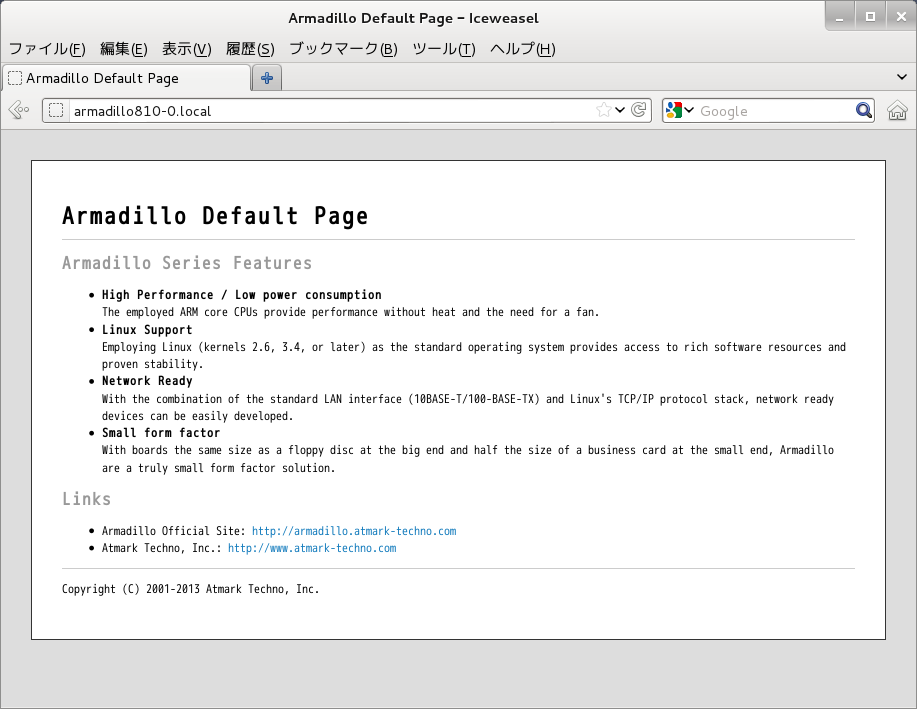This screenshot has height=709, width=917.
Task: Open the ブックマーク(B) menu
Action: [343, 49]
